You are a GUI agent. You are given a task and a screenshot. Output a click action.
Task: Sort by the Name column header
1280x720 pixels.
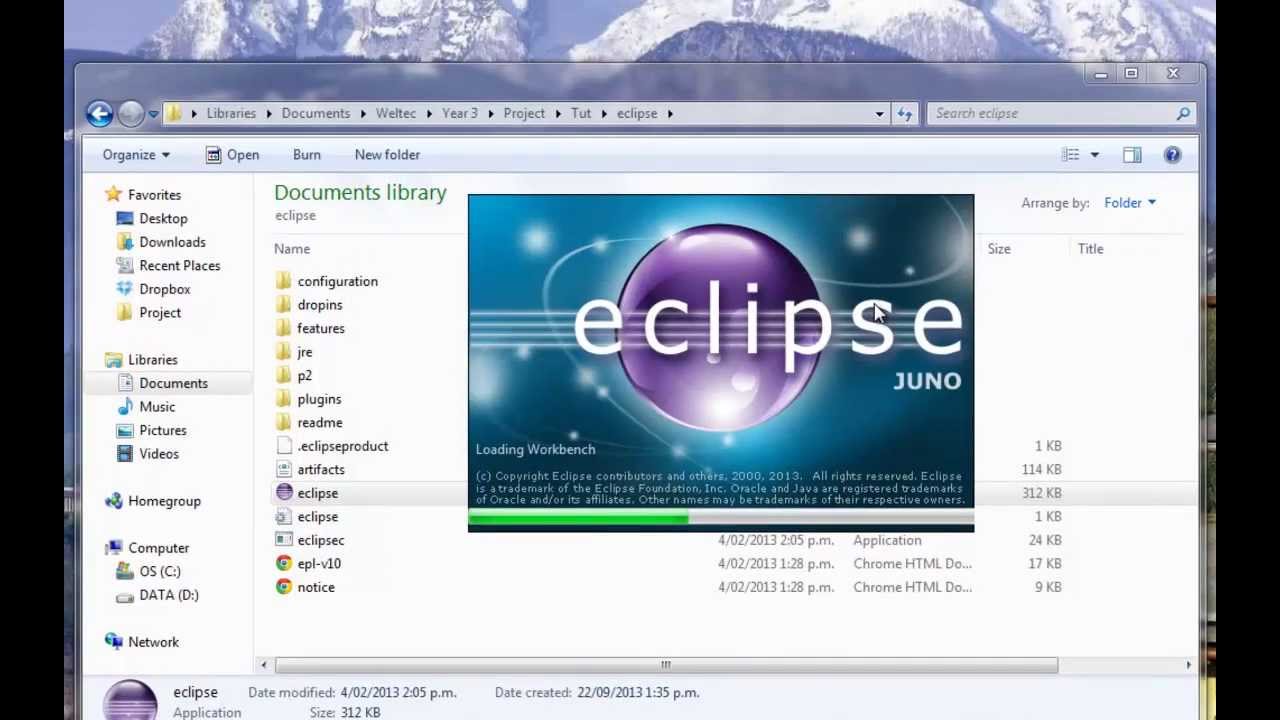[x=292, y=249]
